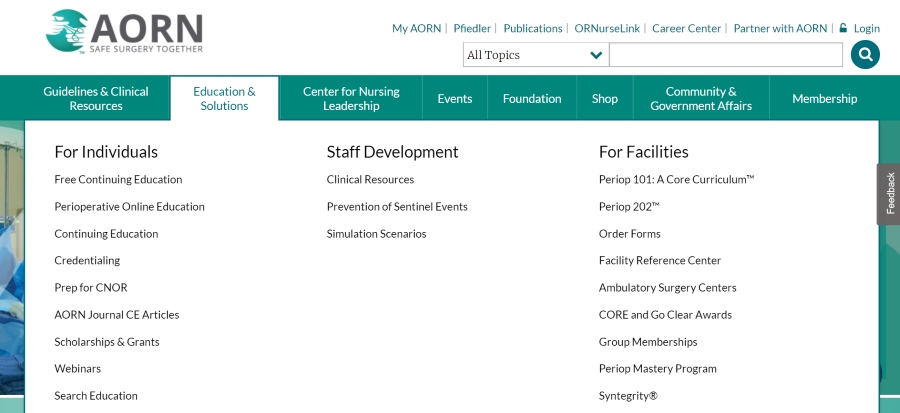Click the My AORN link
The height and width of the screenshot is (413, 900).
click(416, 28)
